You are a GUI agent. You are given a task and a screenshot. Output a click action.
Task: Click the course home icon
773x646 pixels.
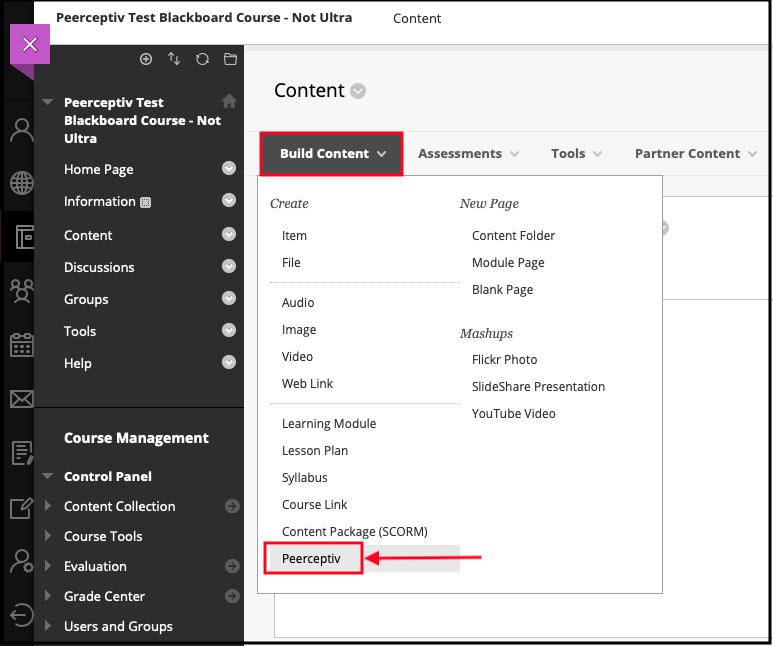[x=229, y=101]
